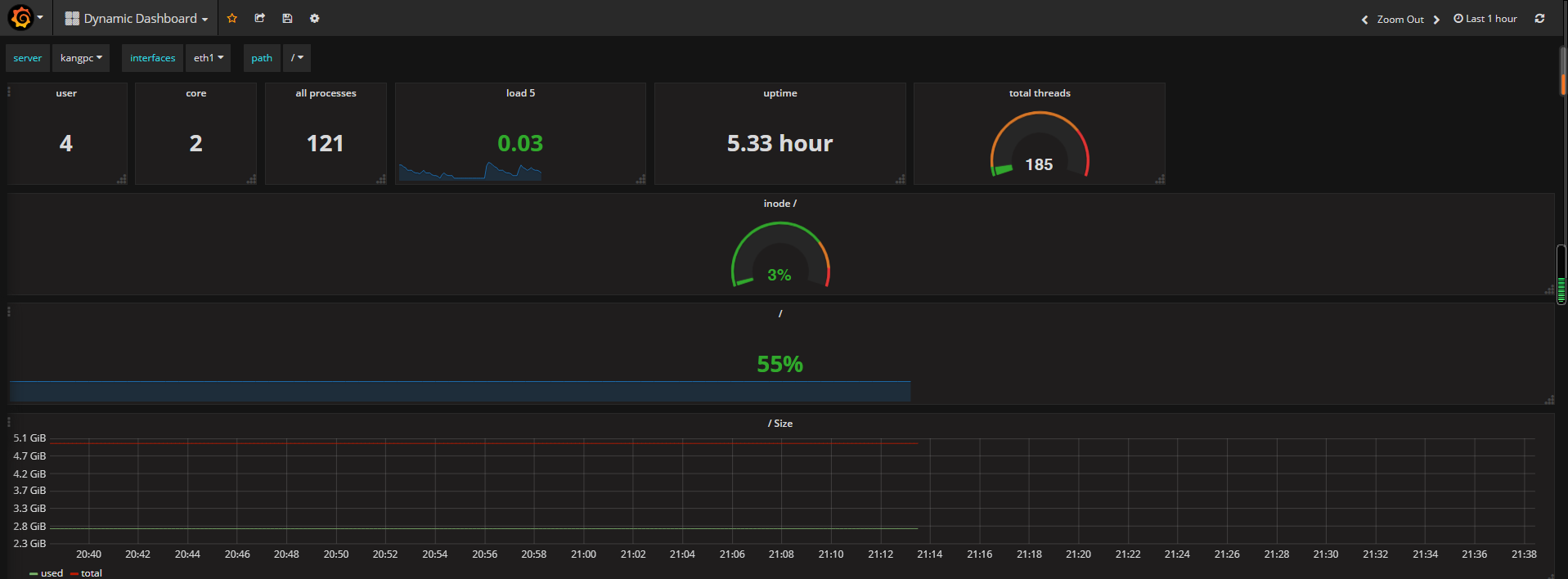Click the row handle beside the / Size panel
This screenshot has height=579, width=1568.
(x=9, y=422)
